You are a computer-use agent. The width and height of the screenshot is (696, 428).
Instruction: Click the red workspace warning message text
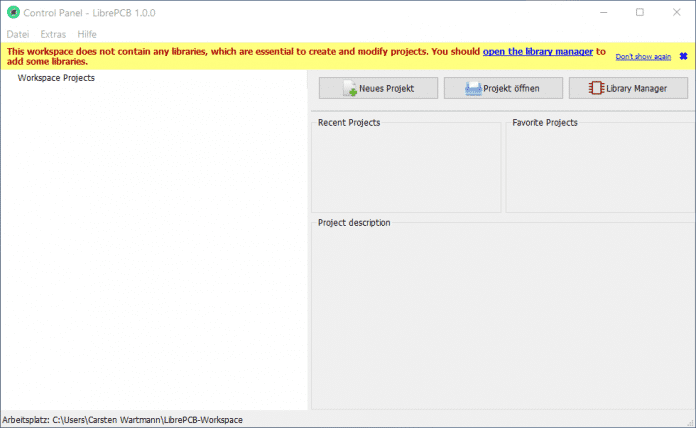(x=240, y=50)
